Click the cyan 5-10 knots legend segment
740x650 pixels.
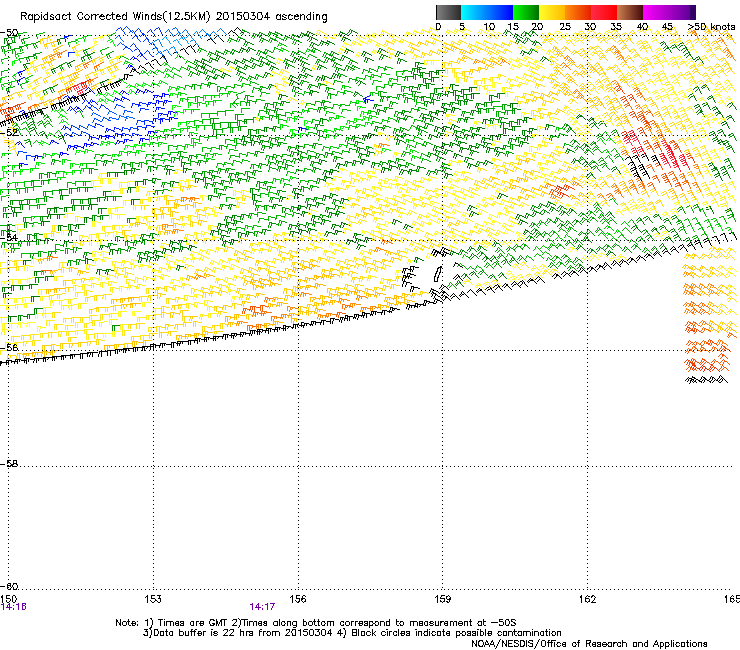pyautogui.click(x=474, y=12)
